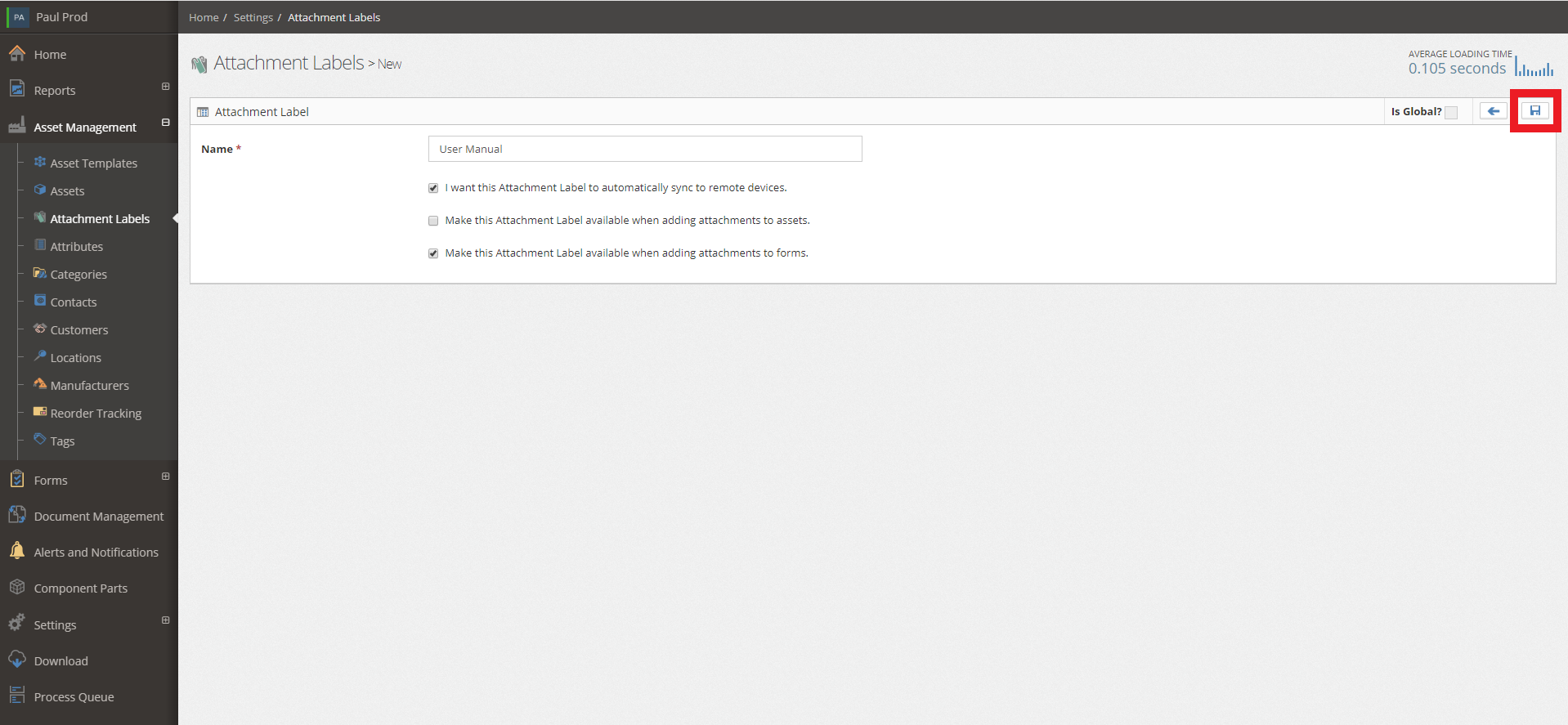Toggle the Is Global checkbox

(1451, 113)
